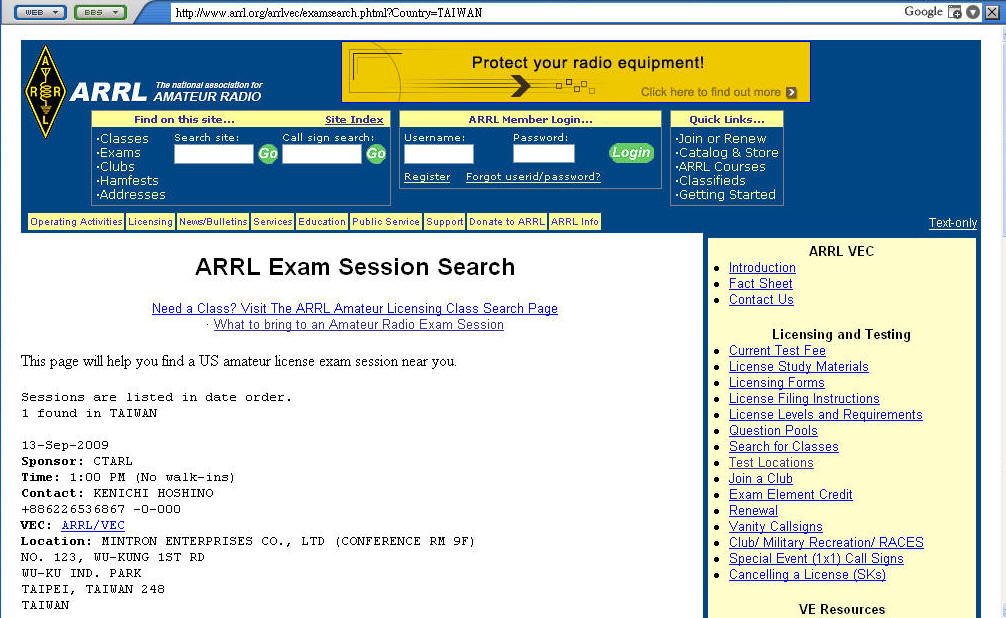The height and width of the screenshot is (618, 1006).
Task: Open the Test Locations link
Action: [x=771, y=463]
